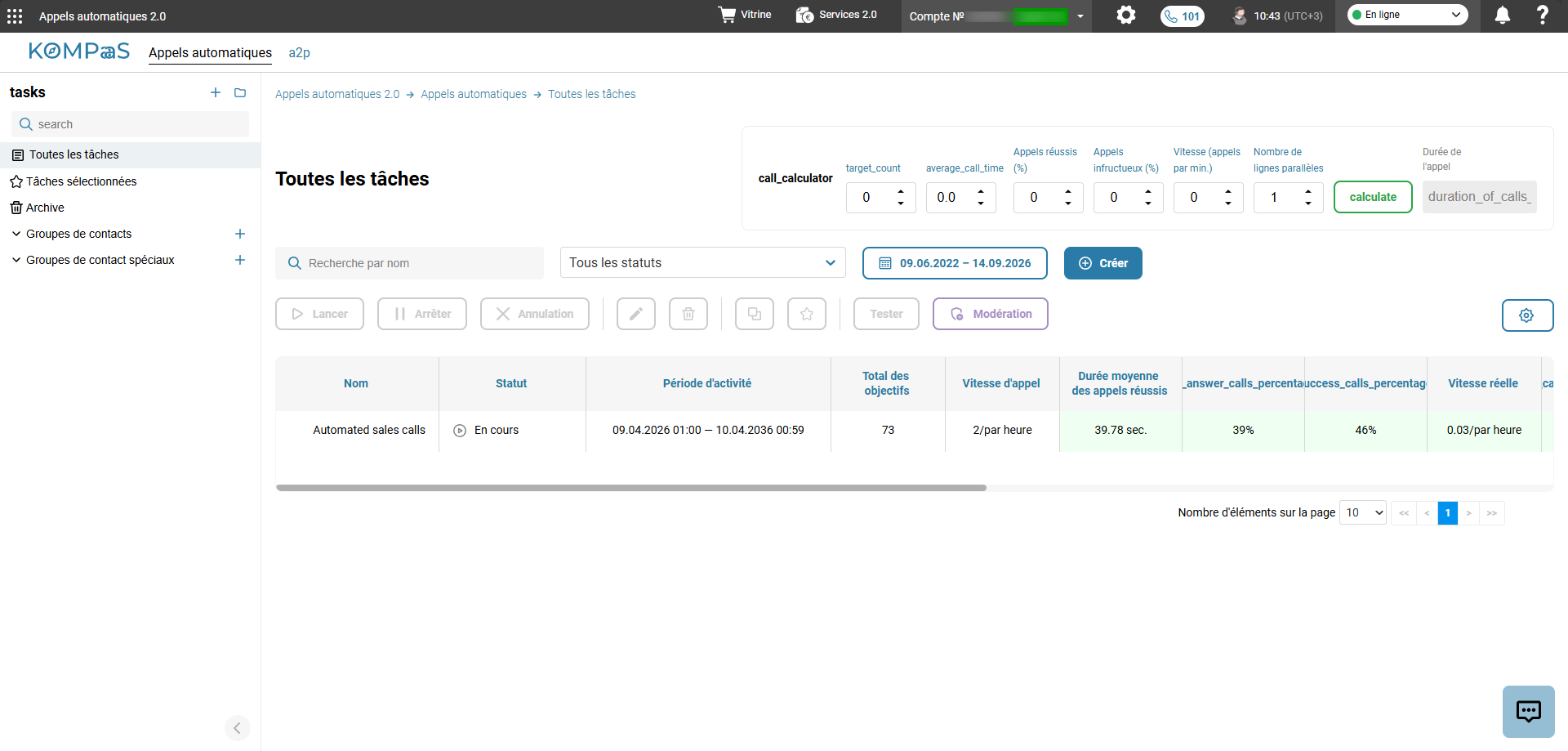Click the trash delete toolbar icon
1568x751 pixels.
click(688, 314)
